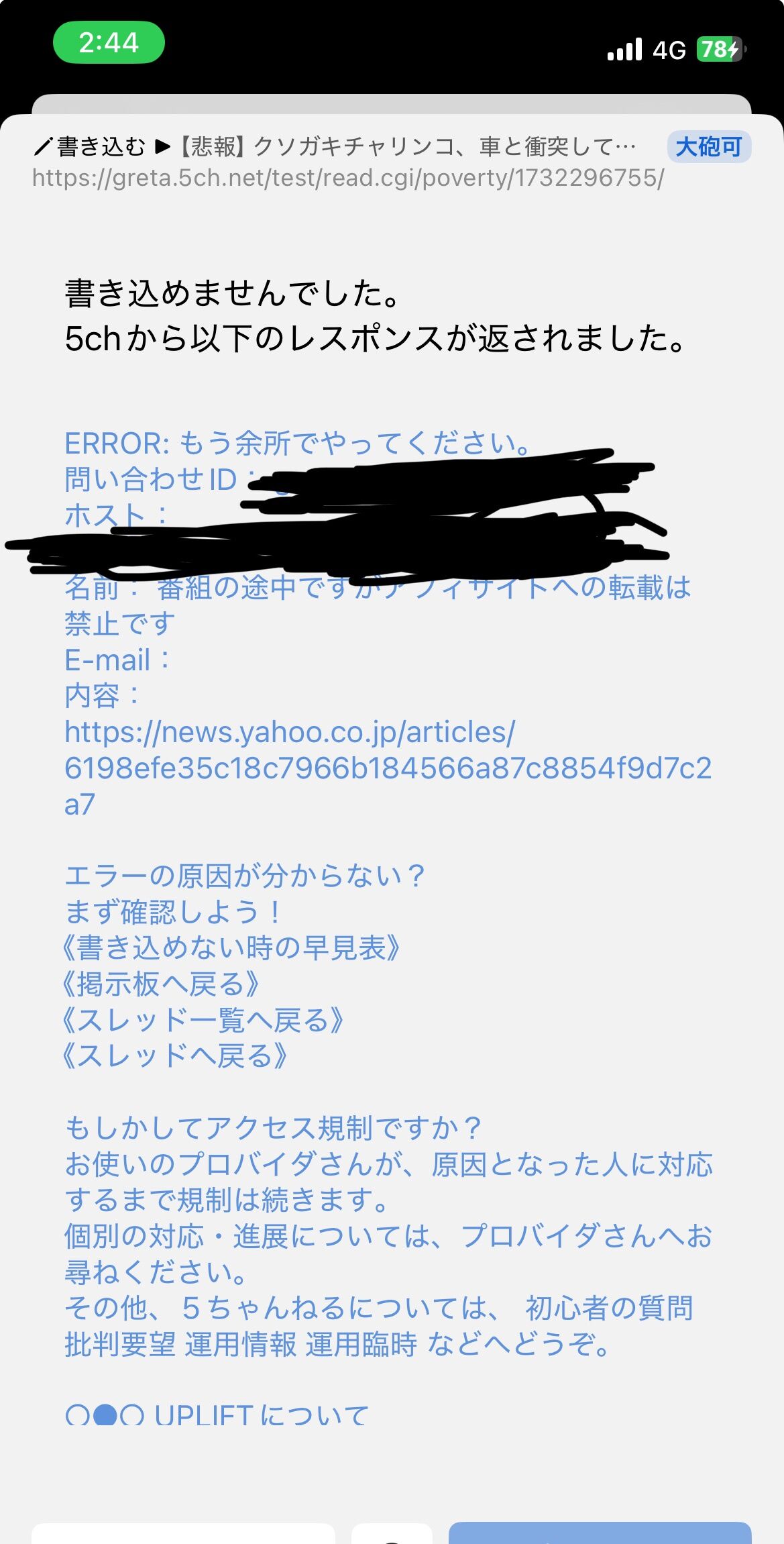Tap the 大砲可 badge
This screenshot has width=784, height=1544.
(x=709, y=146)
